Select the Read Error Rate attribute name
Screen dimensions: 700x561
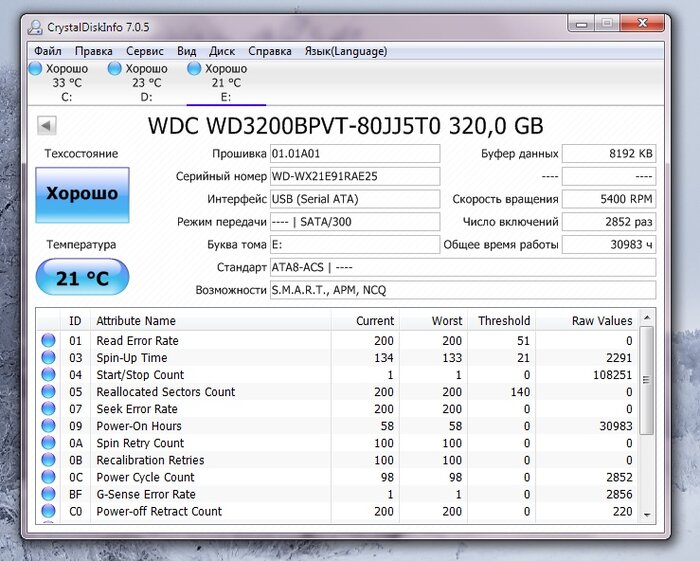pos(138,341)
